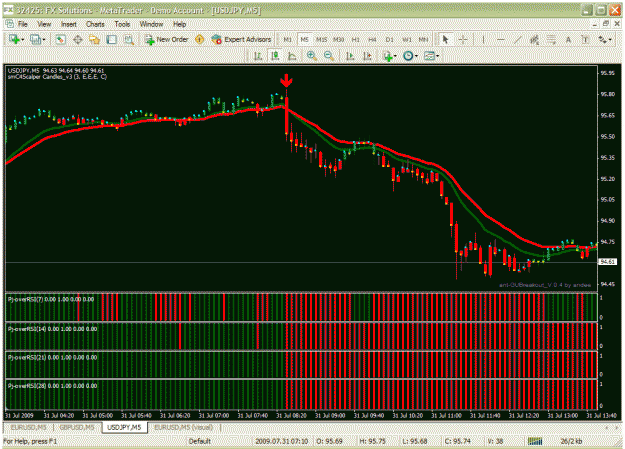Launch the Strategy Tester icon

pos(129,39)
